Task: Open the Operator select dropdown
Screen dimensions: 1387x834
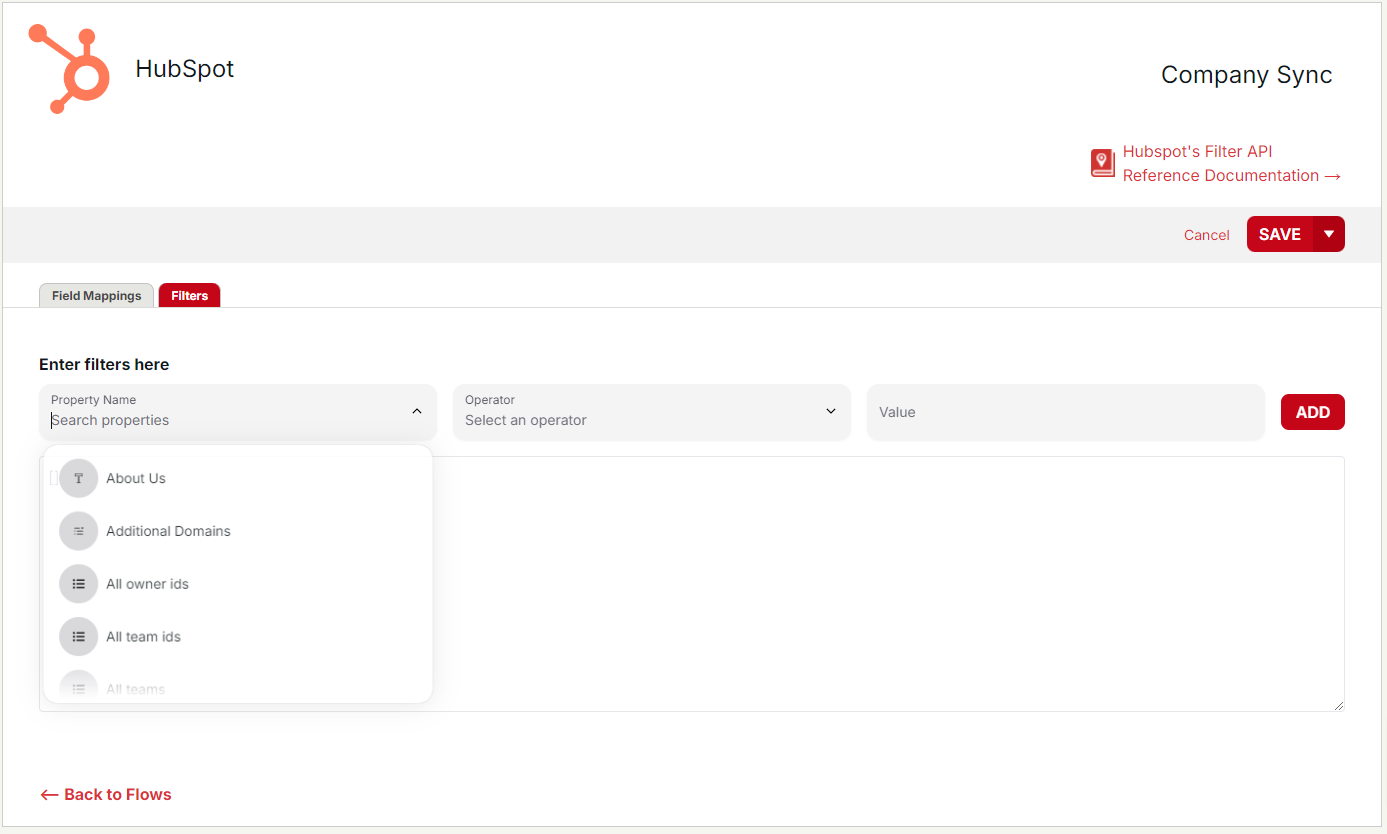Action: 652,412
